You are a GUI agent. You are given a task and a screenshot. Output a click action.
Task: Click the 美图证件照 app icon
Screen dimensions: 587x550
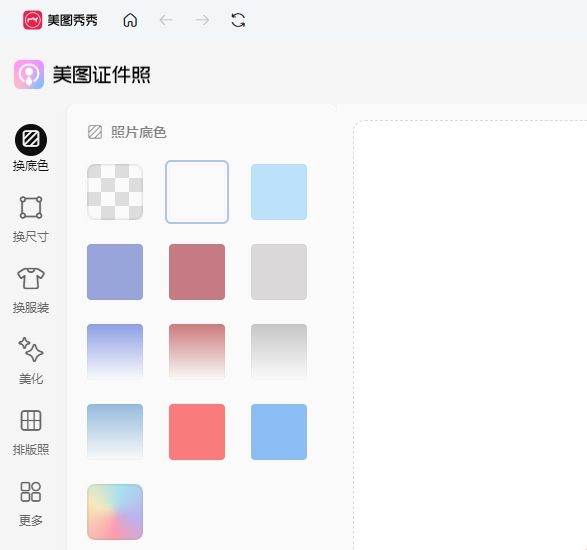pyautogui.click(x=29, y=75)
